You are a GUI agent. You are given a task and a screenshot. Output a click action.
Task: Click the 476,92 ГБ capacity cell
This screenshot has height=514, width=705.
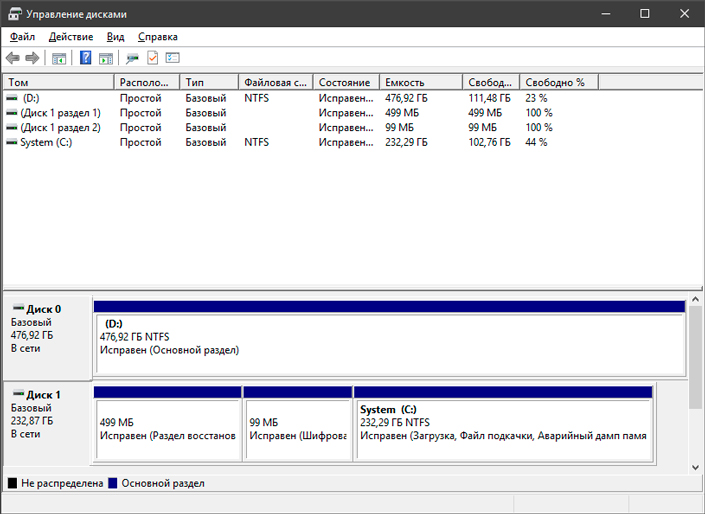pos(406,98)
